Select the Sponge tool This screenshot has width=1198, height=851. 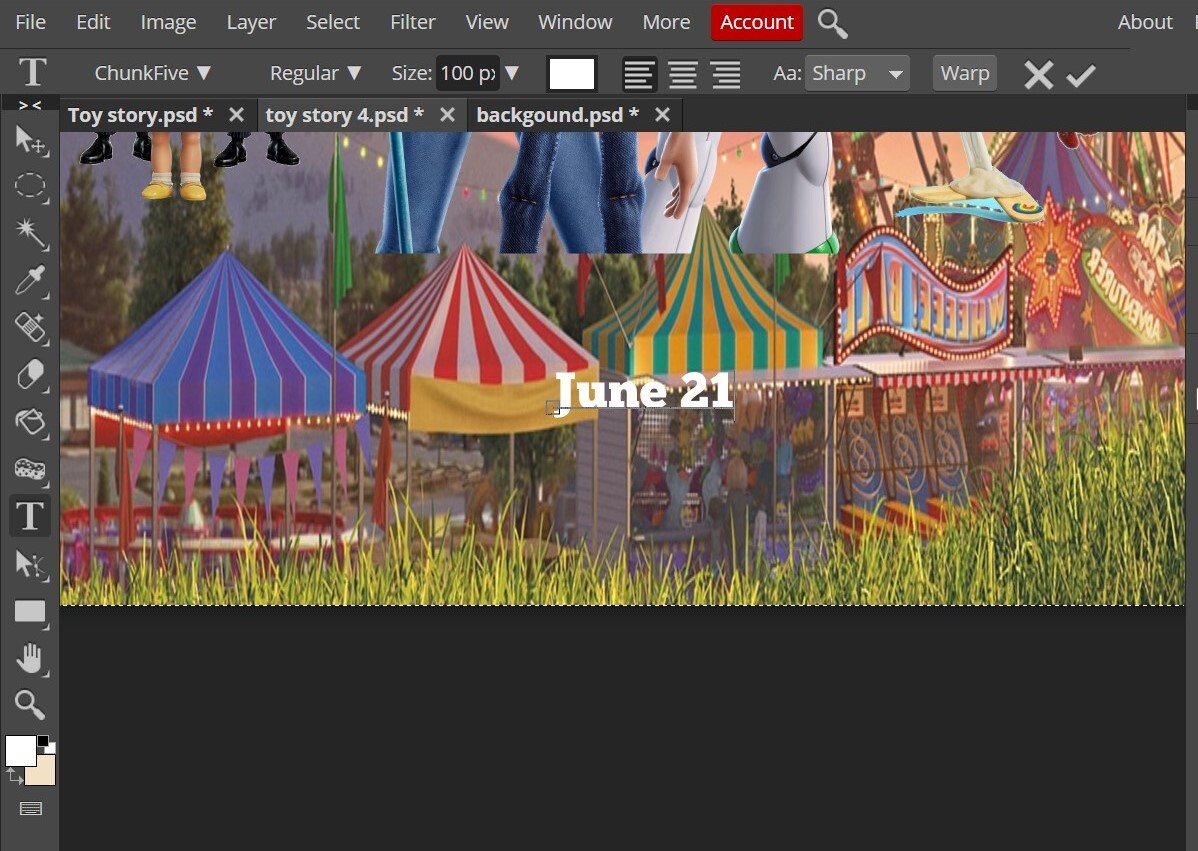click(30, 468)
